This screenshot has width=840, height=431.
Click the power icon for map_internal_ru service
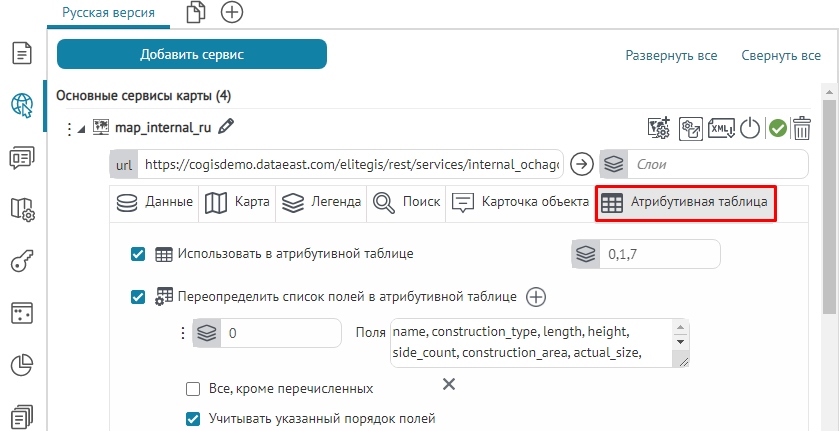pyautogui.click(x=750, y=127)
